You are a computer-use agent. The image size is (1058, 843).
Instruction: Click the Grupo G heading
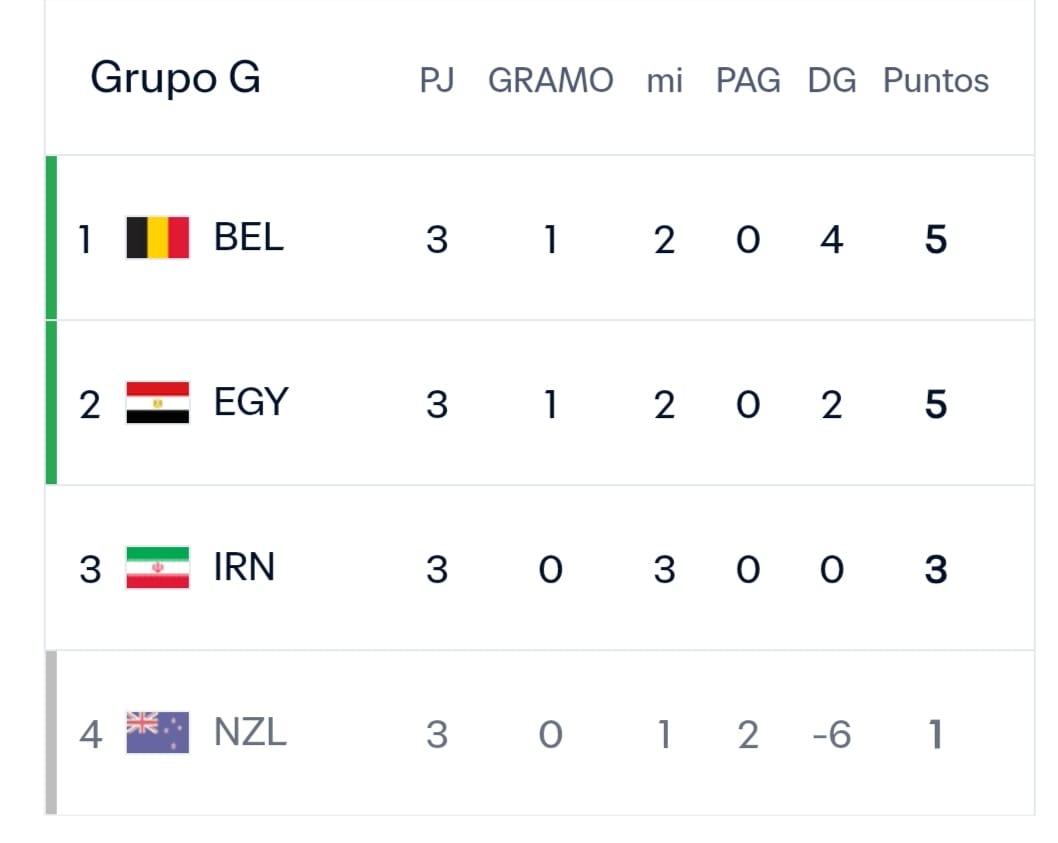click(175, 78)
